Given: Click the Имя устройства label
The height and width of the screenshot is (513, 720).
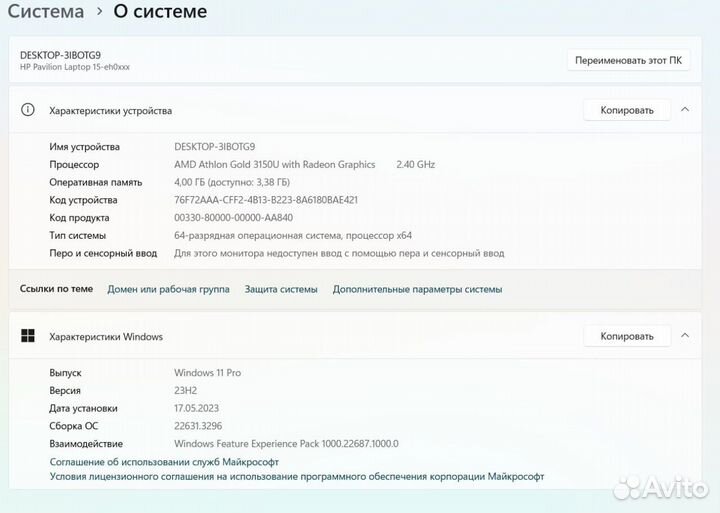Looking at the screenshot, I should click(x=84, y=147).
